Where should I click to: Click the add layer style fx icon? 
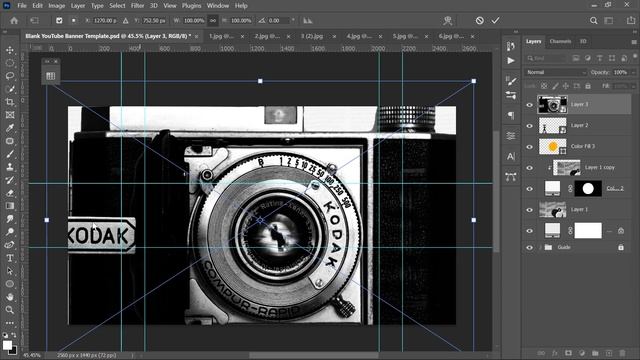[x=555, y=353]
